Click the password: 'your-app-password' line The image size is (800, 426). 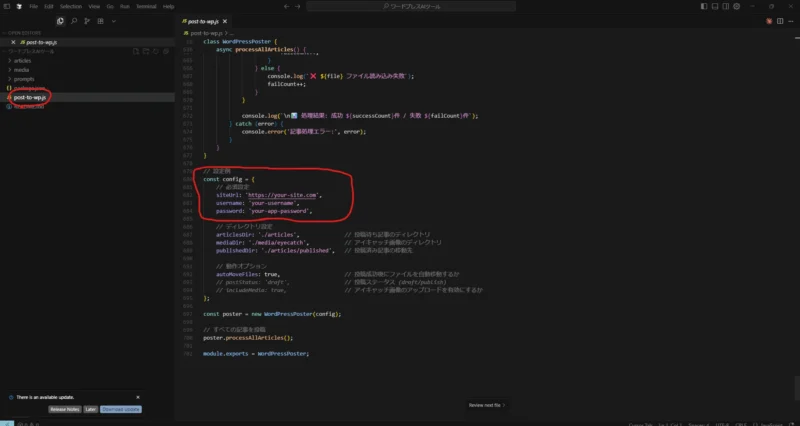pyautogui.click(x=264, y=211)
